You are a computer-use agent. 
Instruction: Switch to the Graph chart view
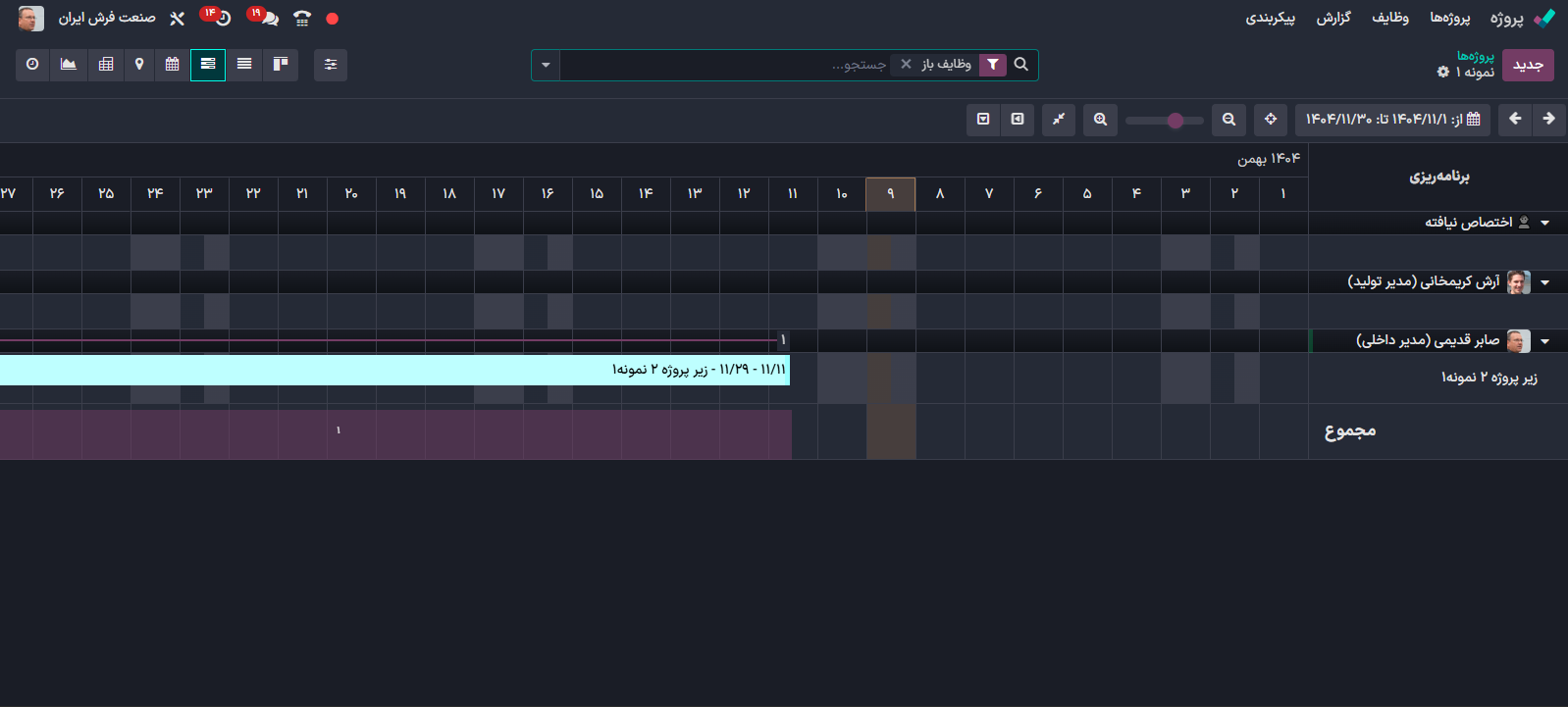68,65
